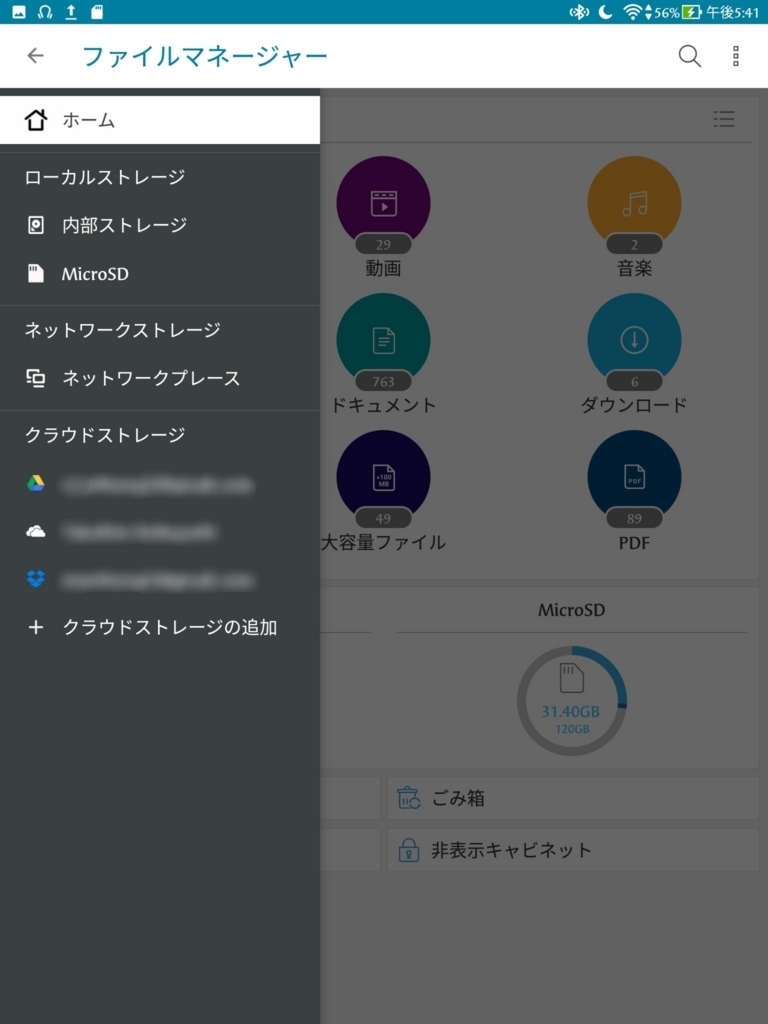Tap the upload notification icon

pyautogui.click(x=71, y=12)
